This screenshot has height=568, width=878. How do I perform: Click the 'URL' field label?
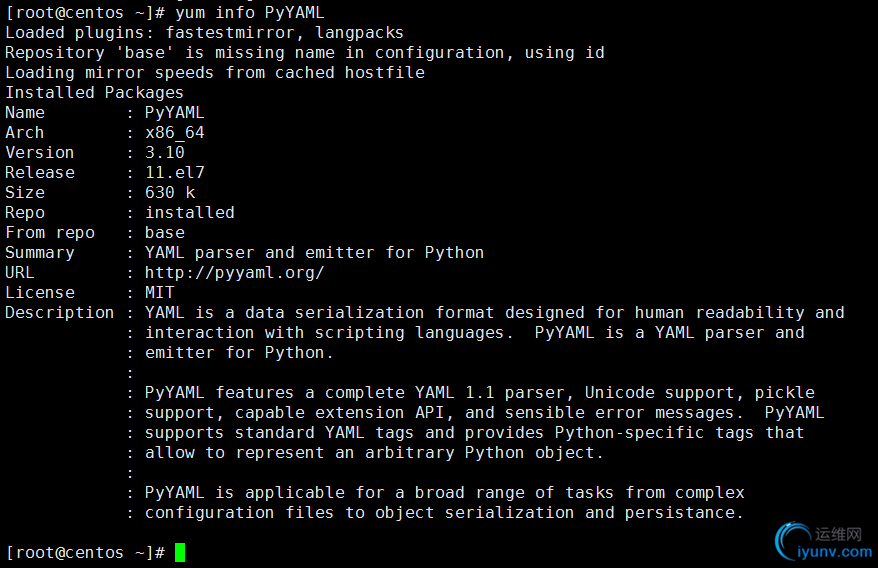tap(19, 272)
